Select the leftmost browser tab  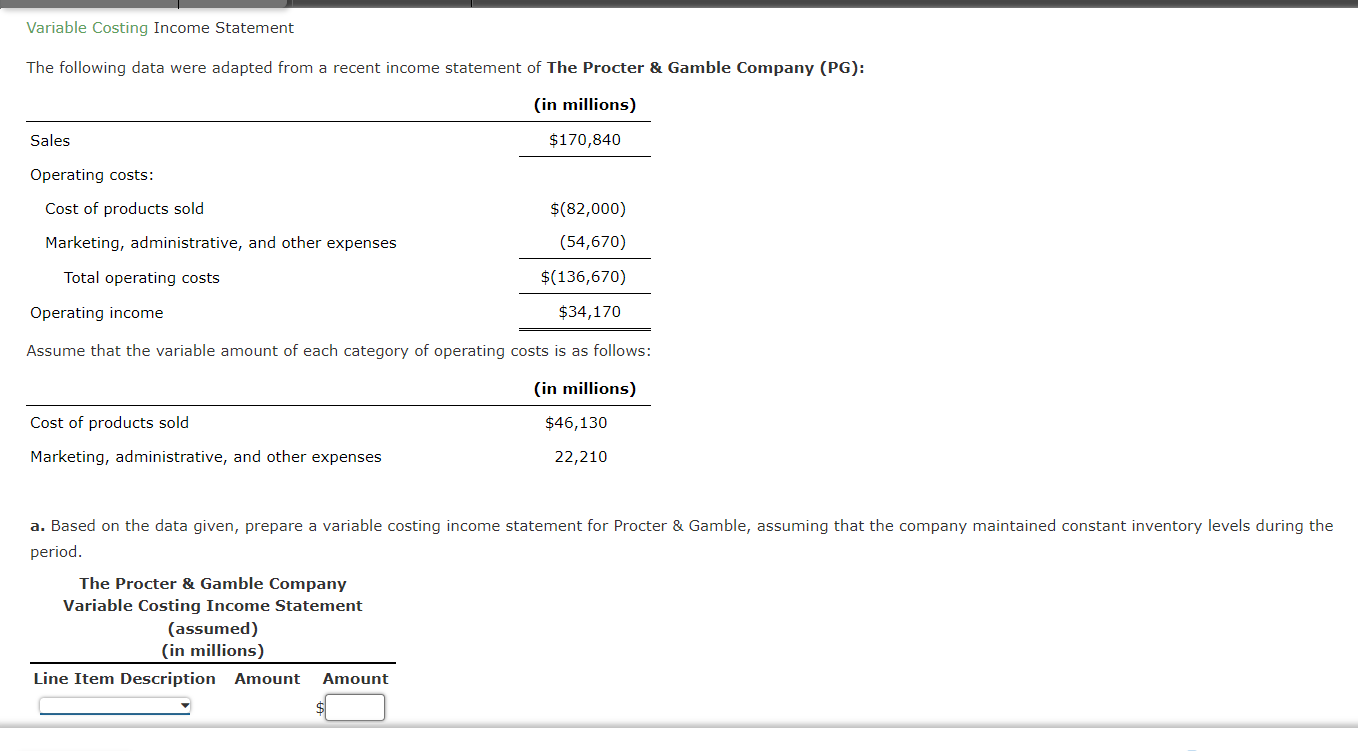90,5
